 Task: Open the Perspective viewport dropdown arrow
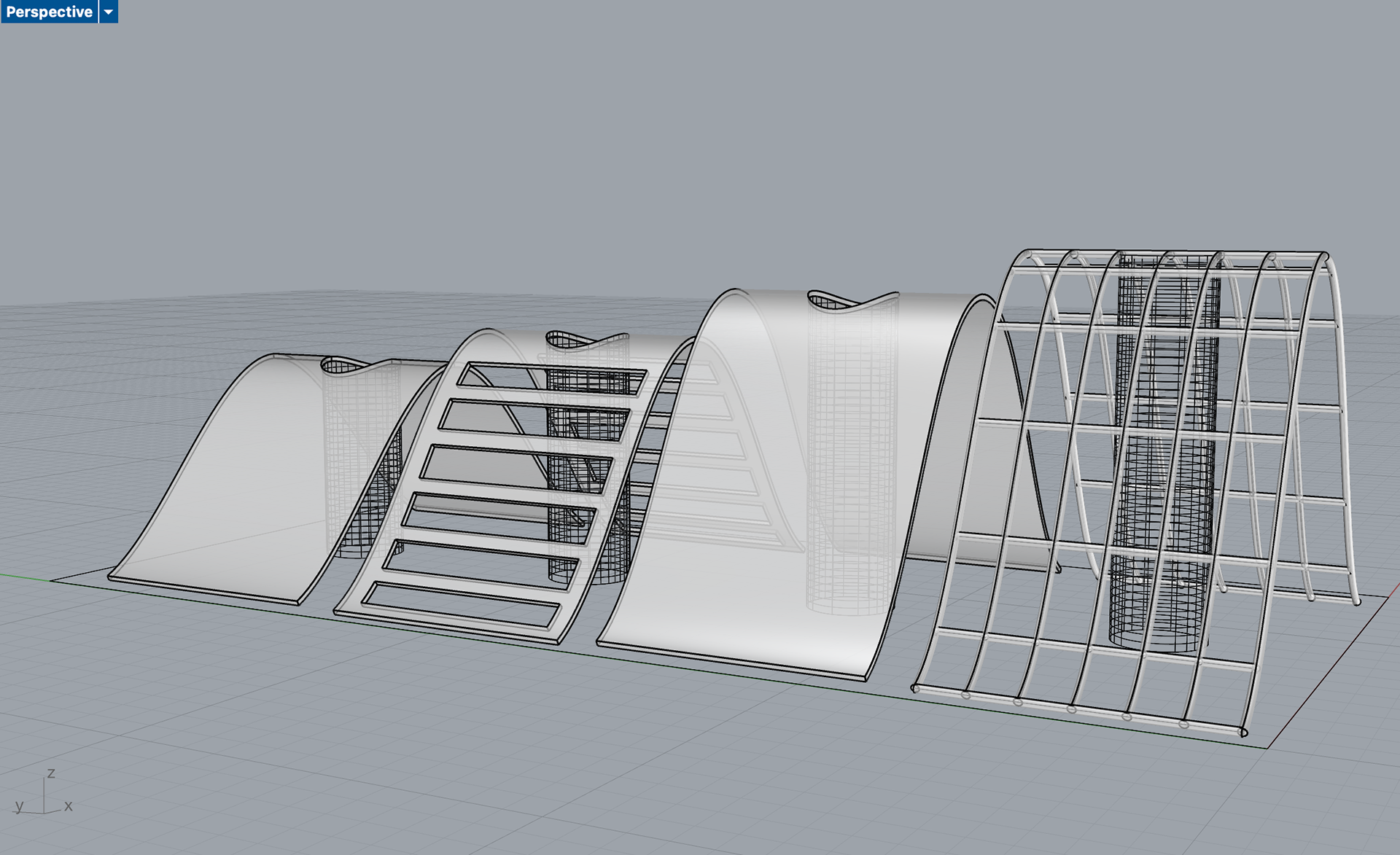(109, 12)
